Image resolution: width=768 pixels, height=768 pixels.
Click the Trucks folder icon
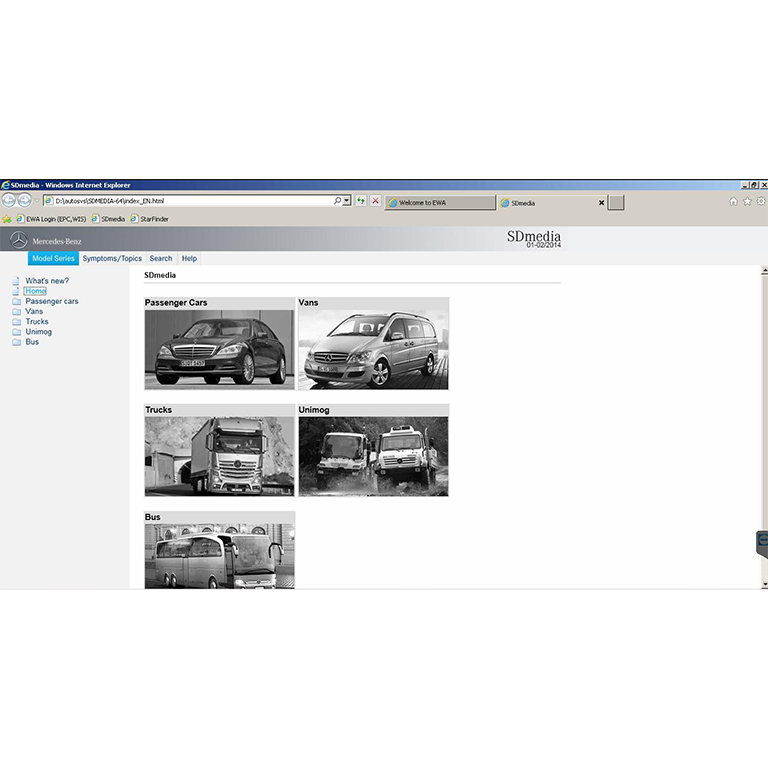point(17,322)
